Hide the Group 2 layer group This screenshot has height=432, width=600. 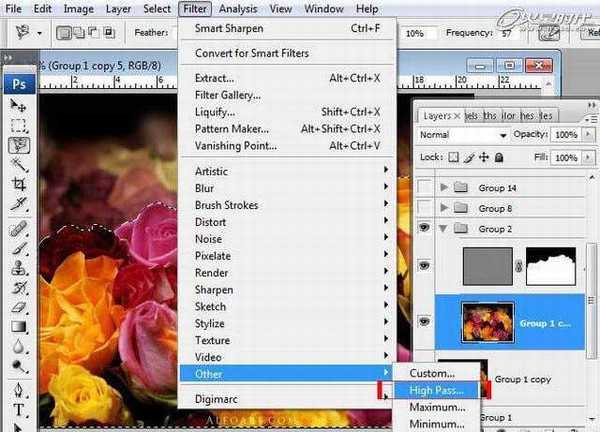pos(426,229)
